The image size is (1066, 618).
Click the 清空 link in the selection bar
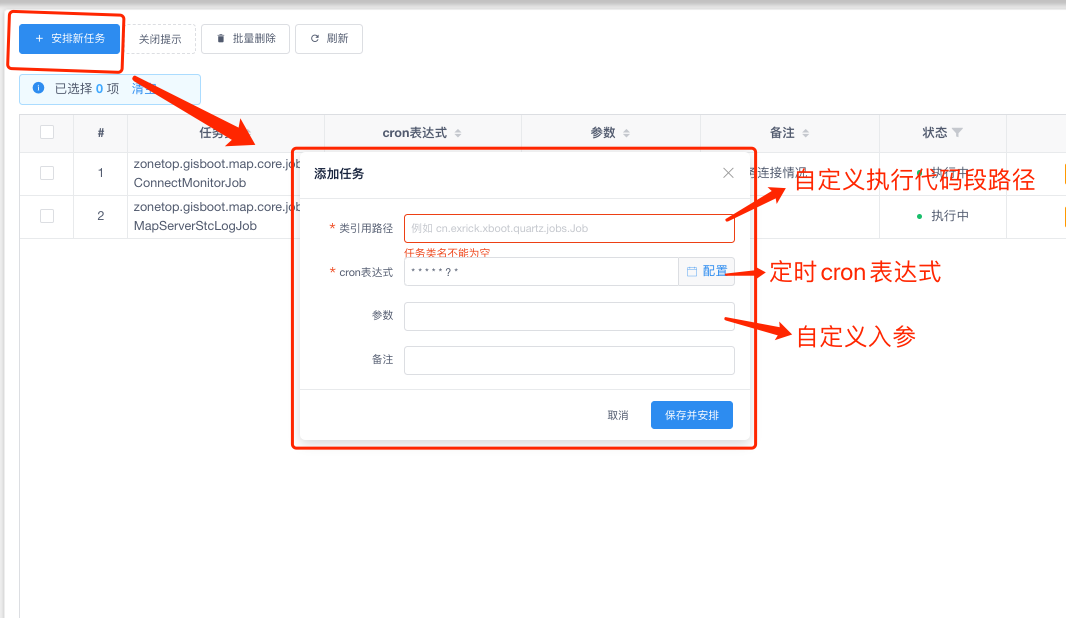pos(143,89)
